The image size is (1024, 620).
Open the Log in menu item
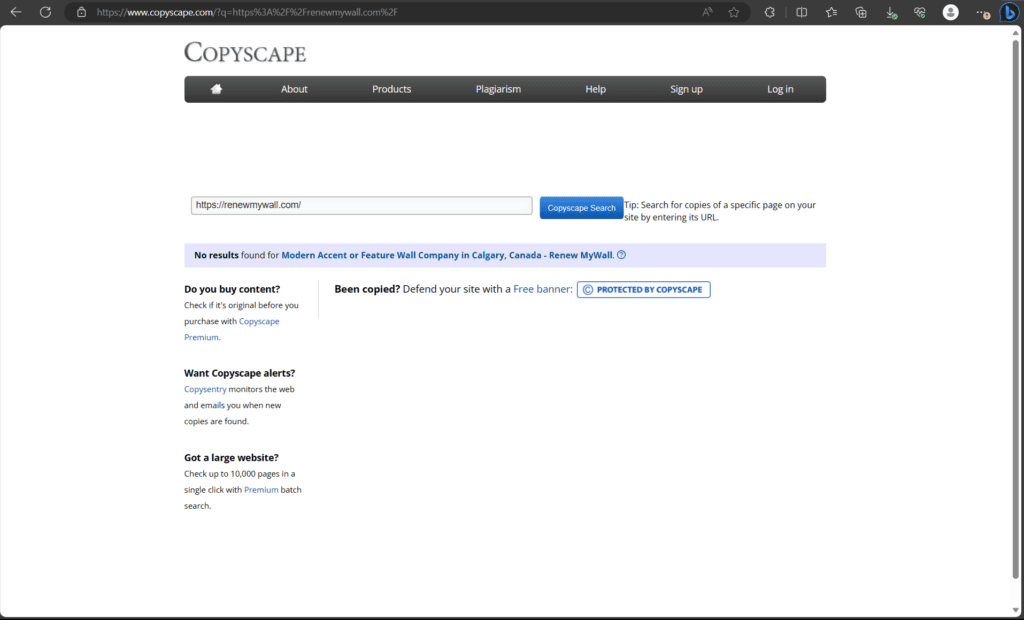[780, 89]
